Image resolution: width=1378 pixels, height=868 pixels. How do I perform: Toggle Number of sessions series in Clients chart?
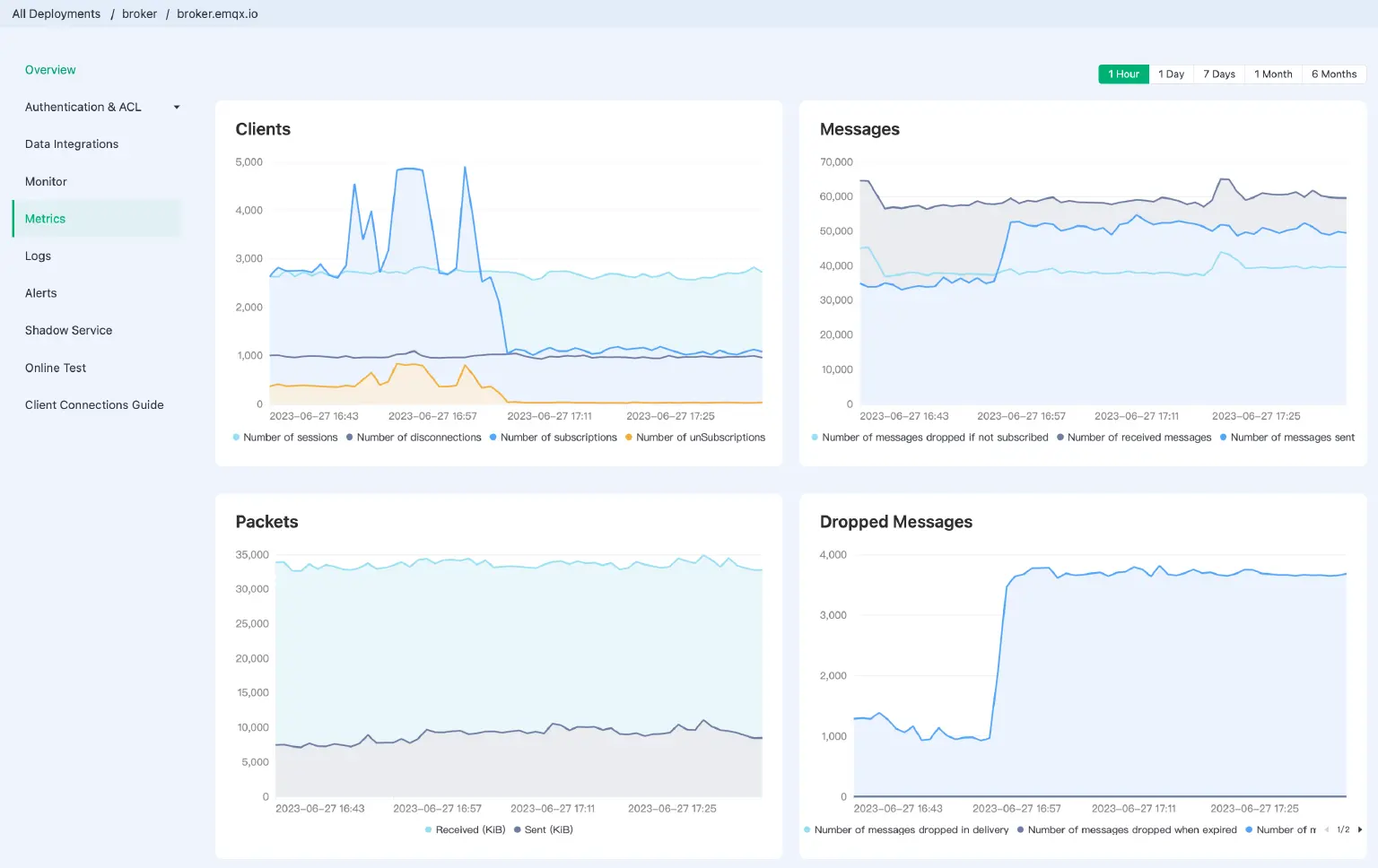(285, 438)
